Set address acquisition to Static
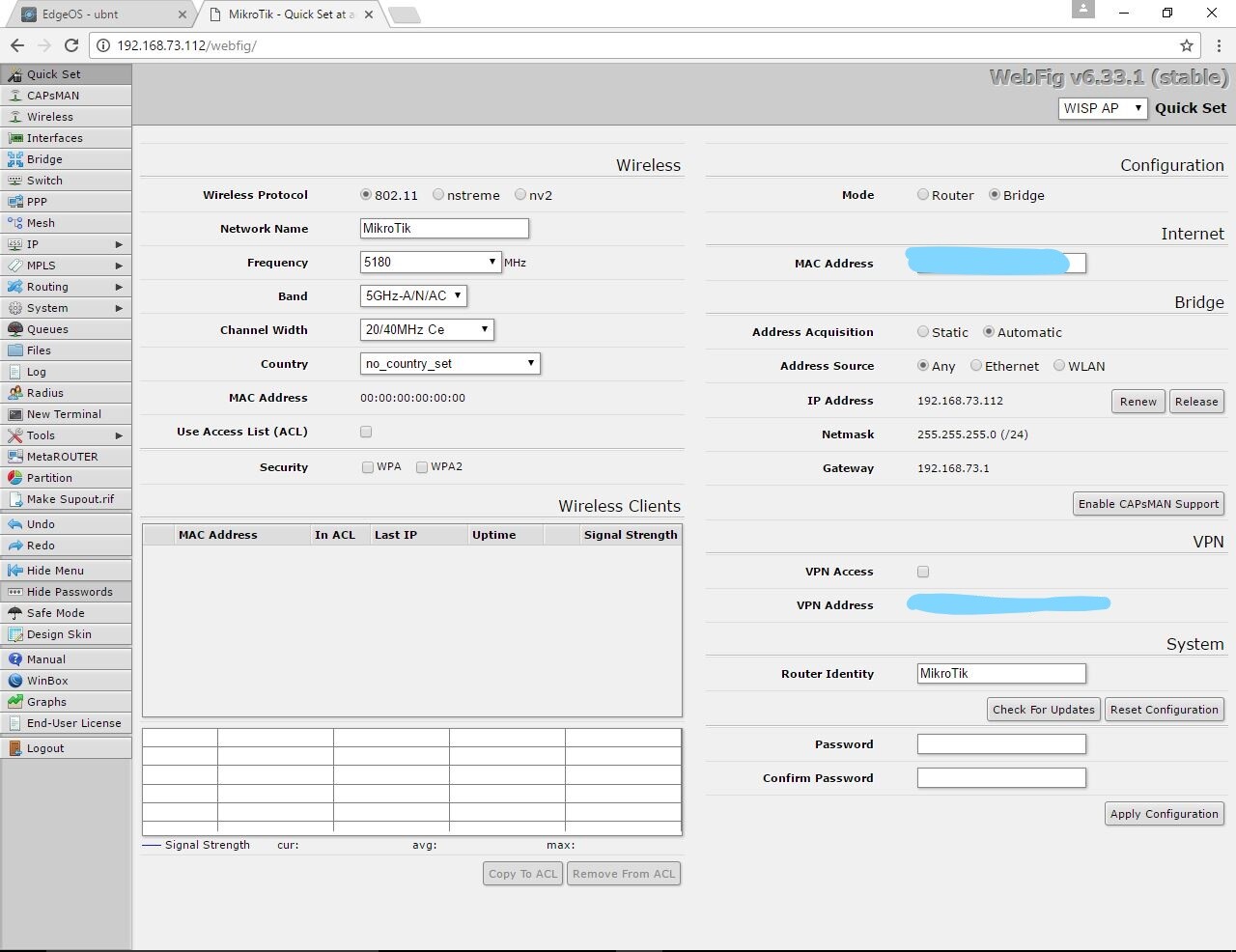 click(x=923, y=332)
